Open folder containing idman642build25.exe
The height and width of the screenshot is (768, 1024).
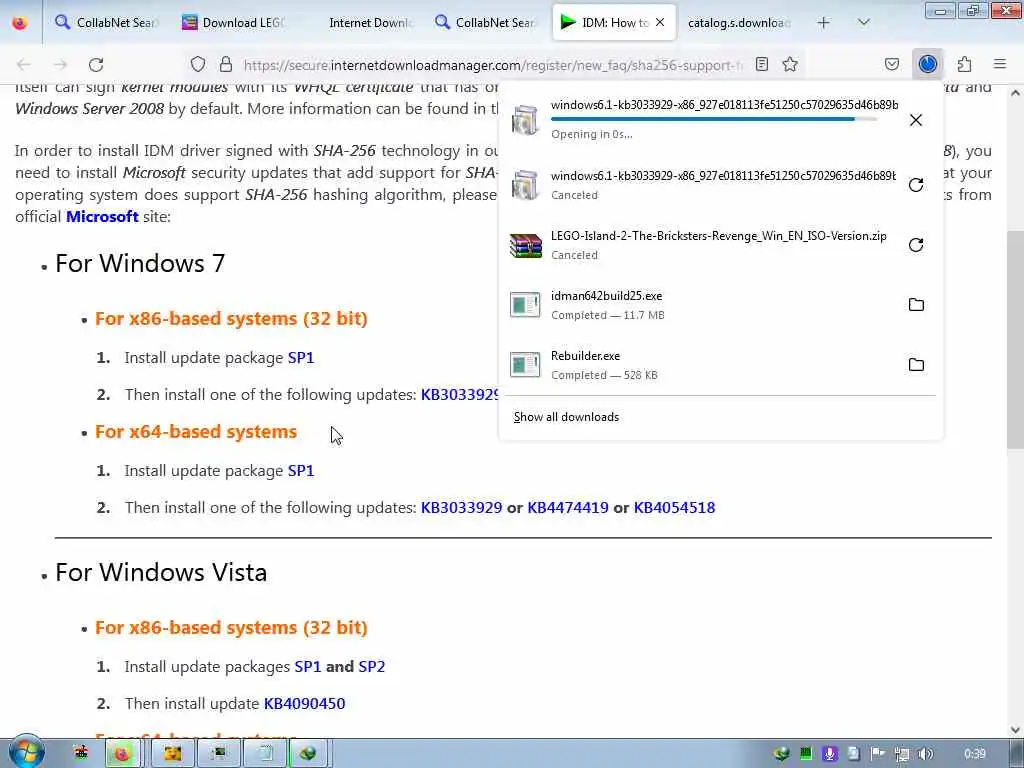pos(916,305)
